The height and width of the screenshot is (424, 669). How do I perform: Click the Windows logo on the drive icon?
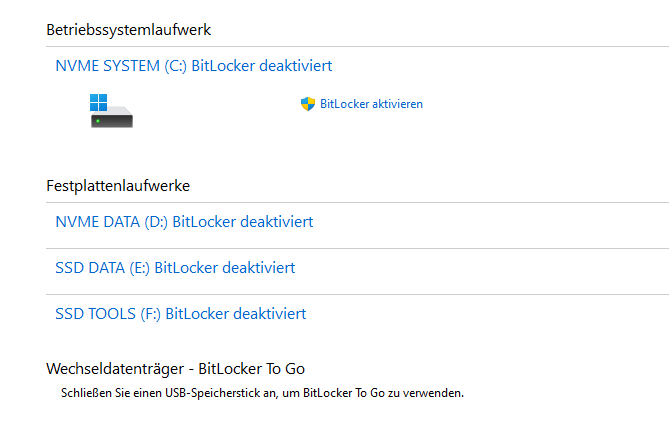click(x=98, y=102)
